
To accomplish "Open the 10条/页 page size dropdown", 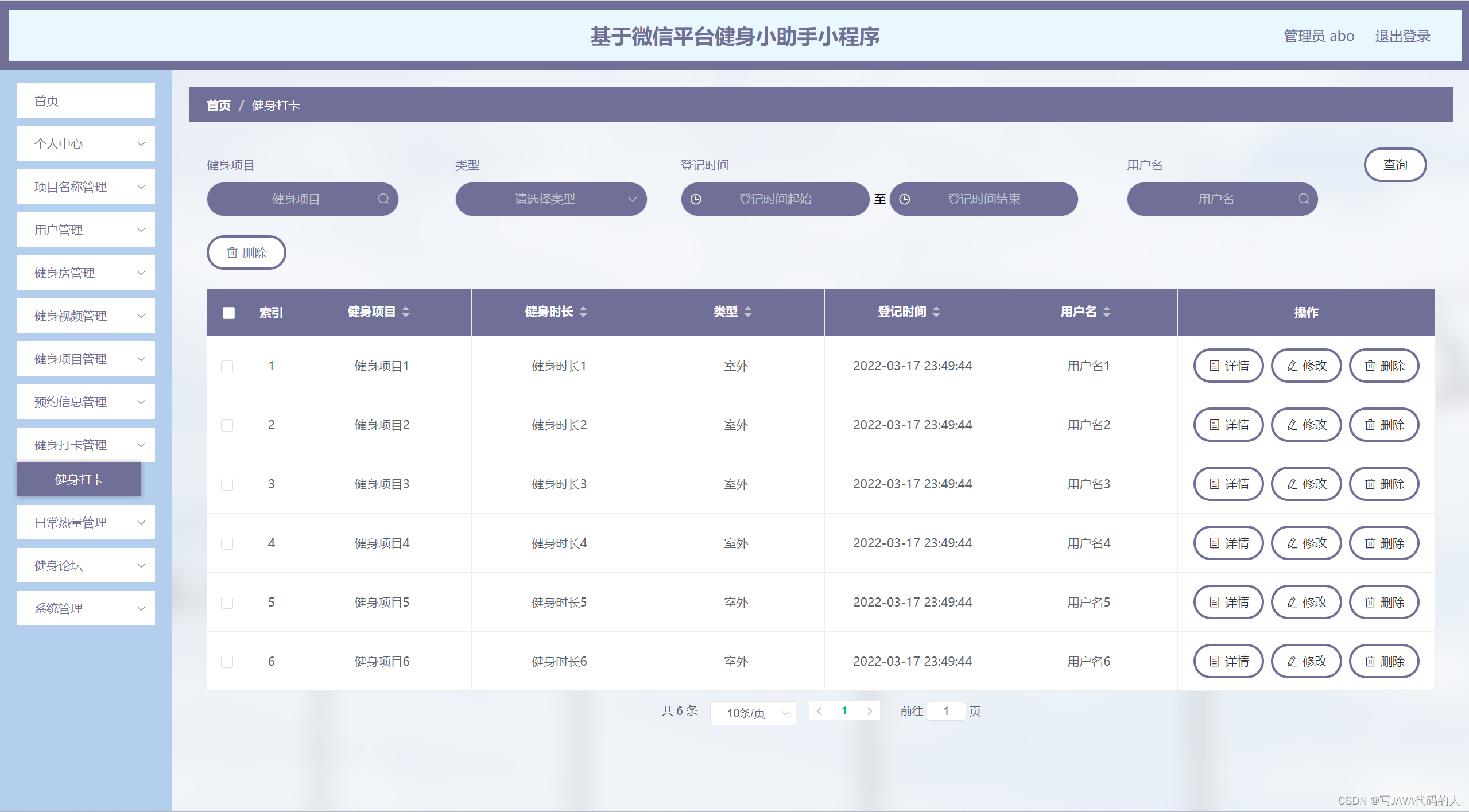I will pyautogui.click(x=753, y=713).
